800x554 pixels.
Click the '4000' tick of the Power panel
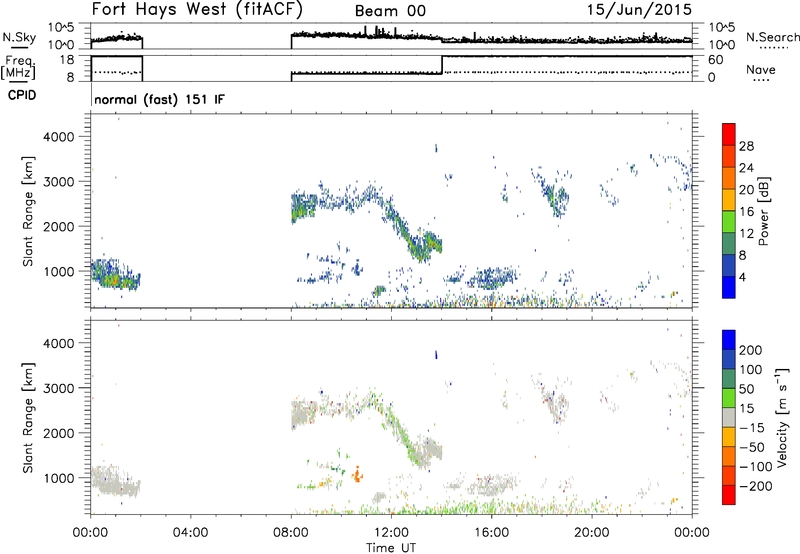pyautogui.click(x=59, y=137)
